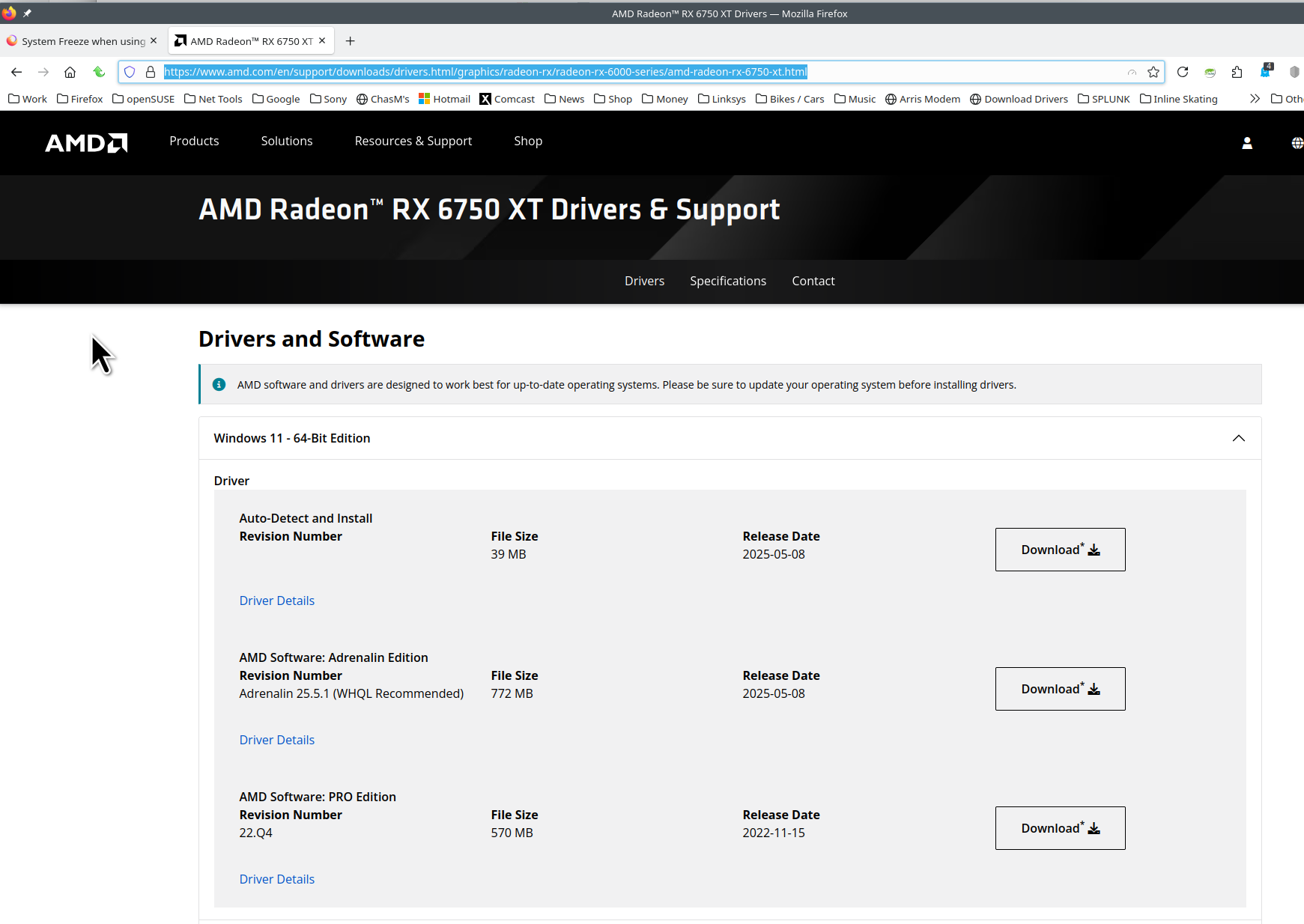1304x924 pixels.
Task: Open the Hotmail bookmark
Action: coord(445,99)
